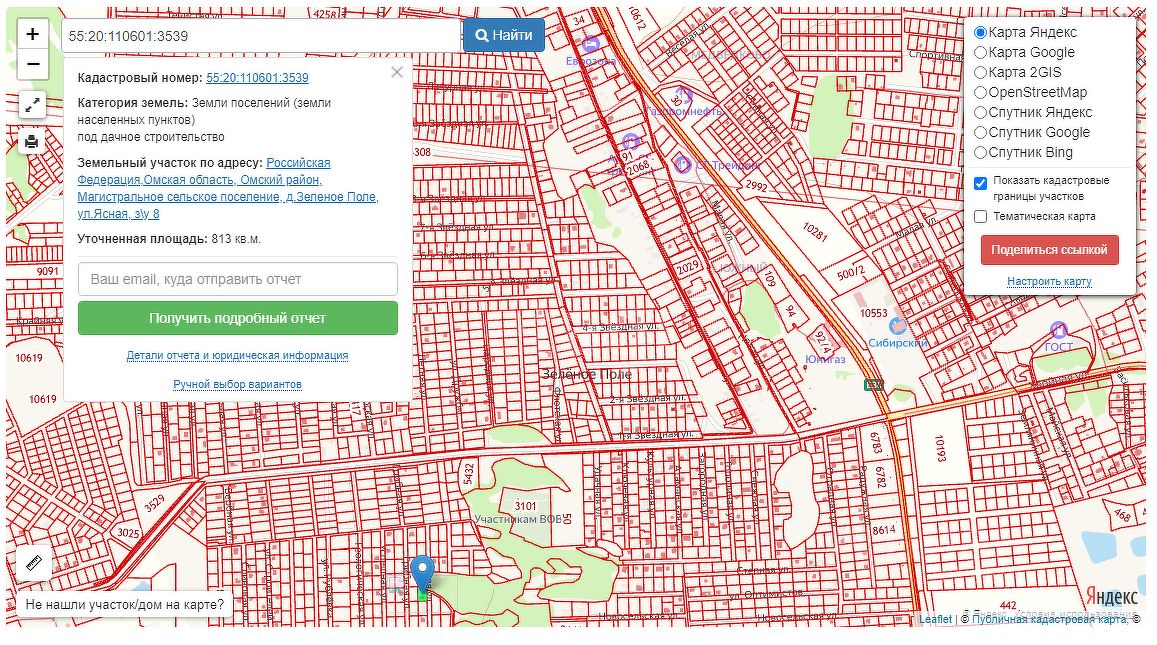This screenshot has width=1157, height=645.
Task: Select Спутник Bing radio option
Action: pyautogui.click(x=980, y=152)
